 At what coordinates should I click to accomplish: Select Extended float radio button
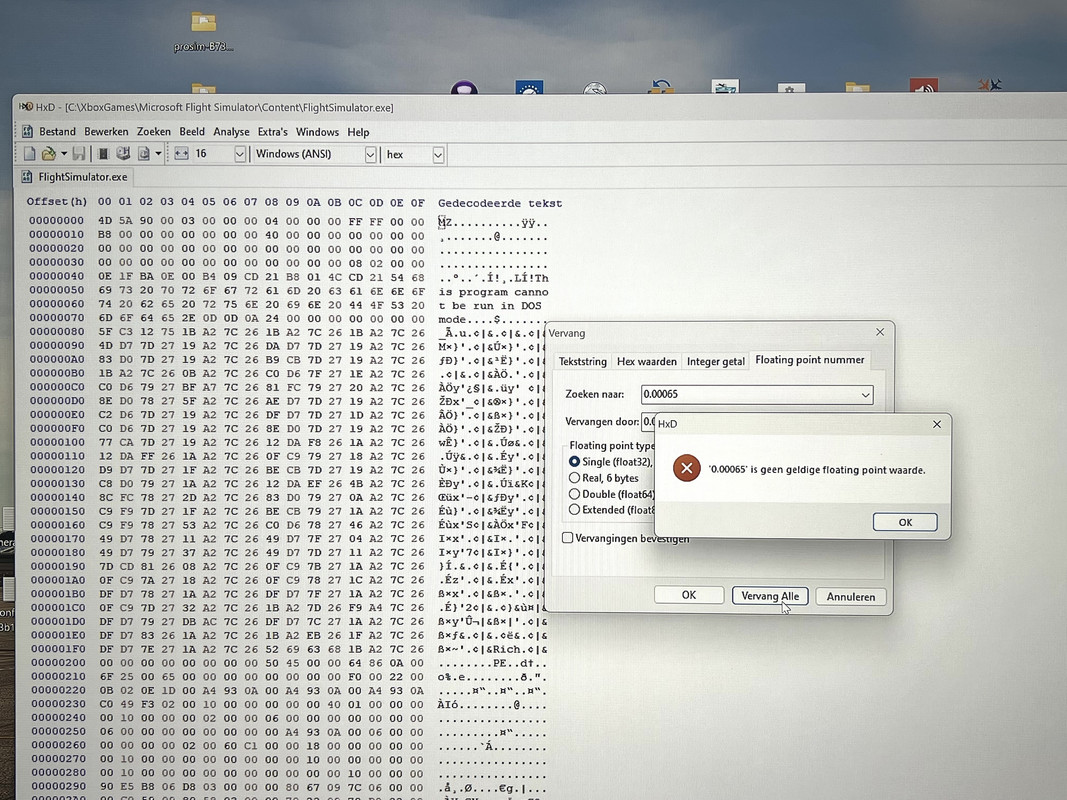tap(574, 510)
